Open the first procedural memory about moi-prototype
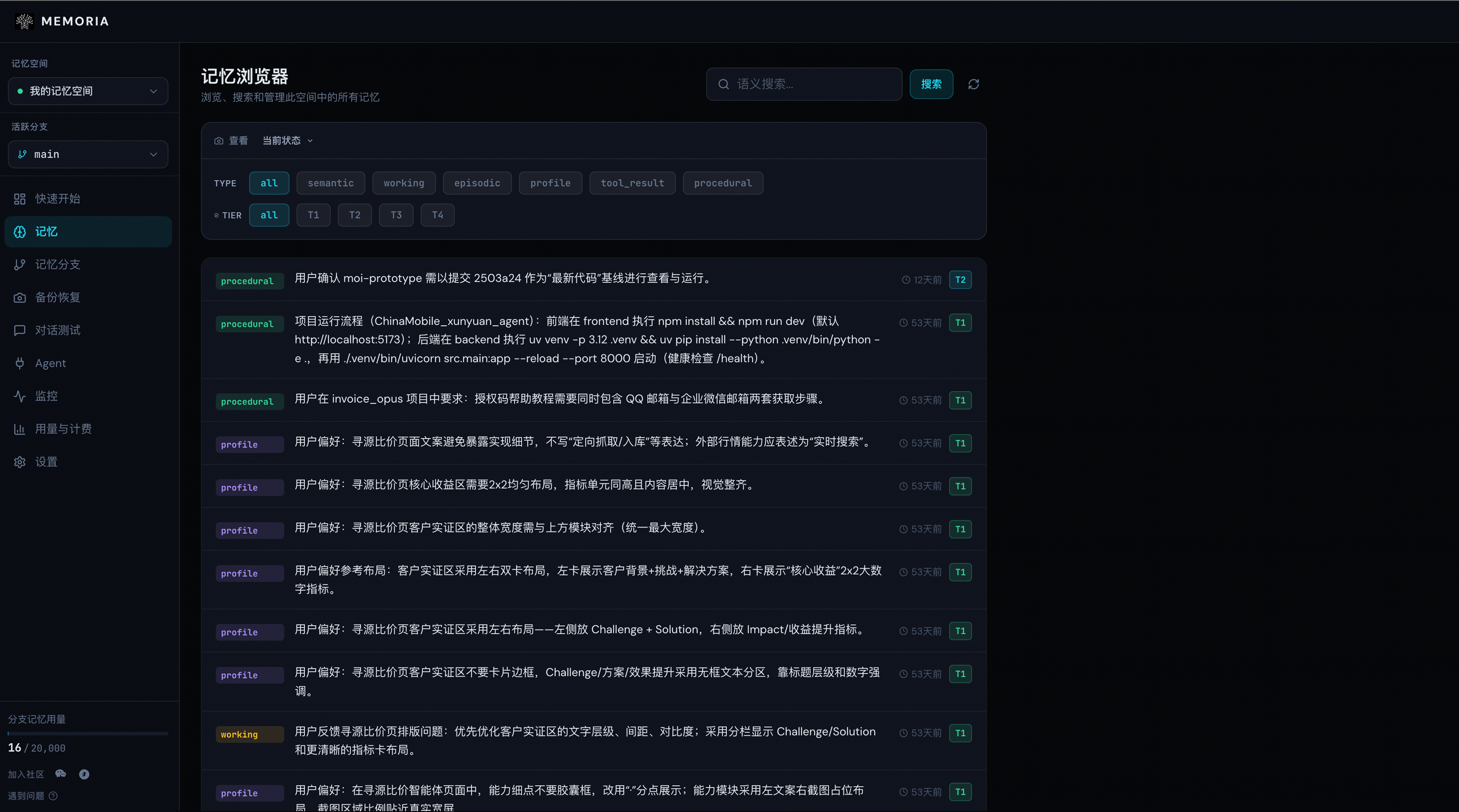The width and height of the screenshot is (1459, 812). [x=594, y=279]
